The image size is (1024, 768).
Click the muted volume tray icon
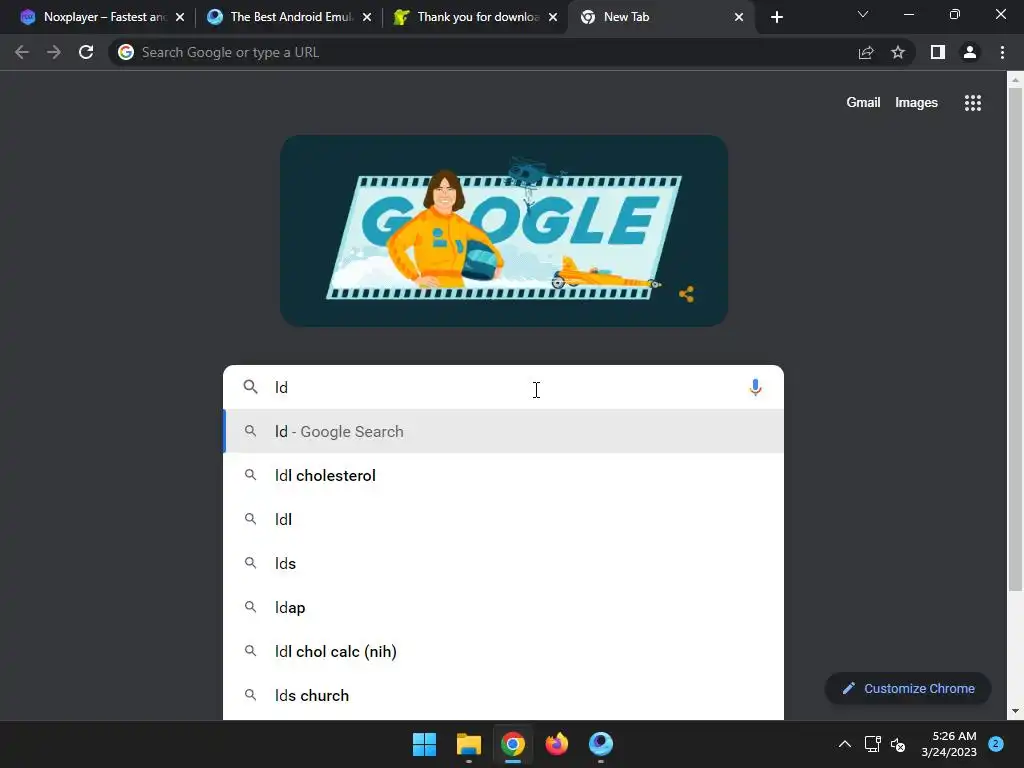[898, 744]
